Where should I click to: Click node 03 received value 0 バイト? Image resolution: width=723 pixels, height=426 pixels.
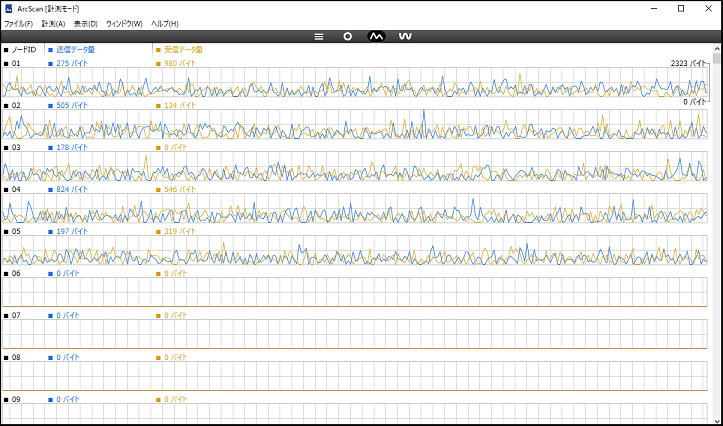[x=176, y=148]
